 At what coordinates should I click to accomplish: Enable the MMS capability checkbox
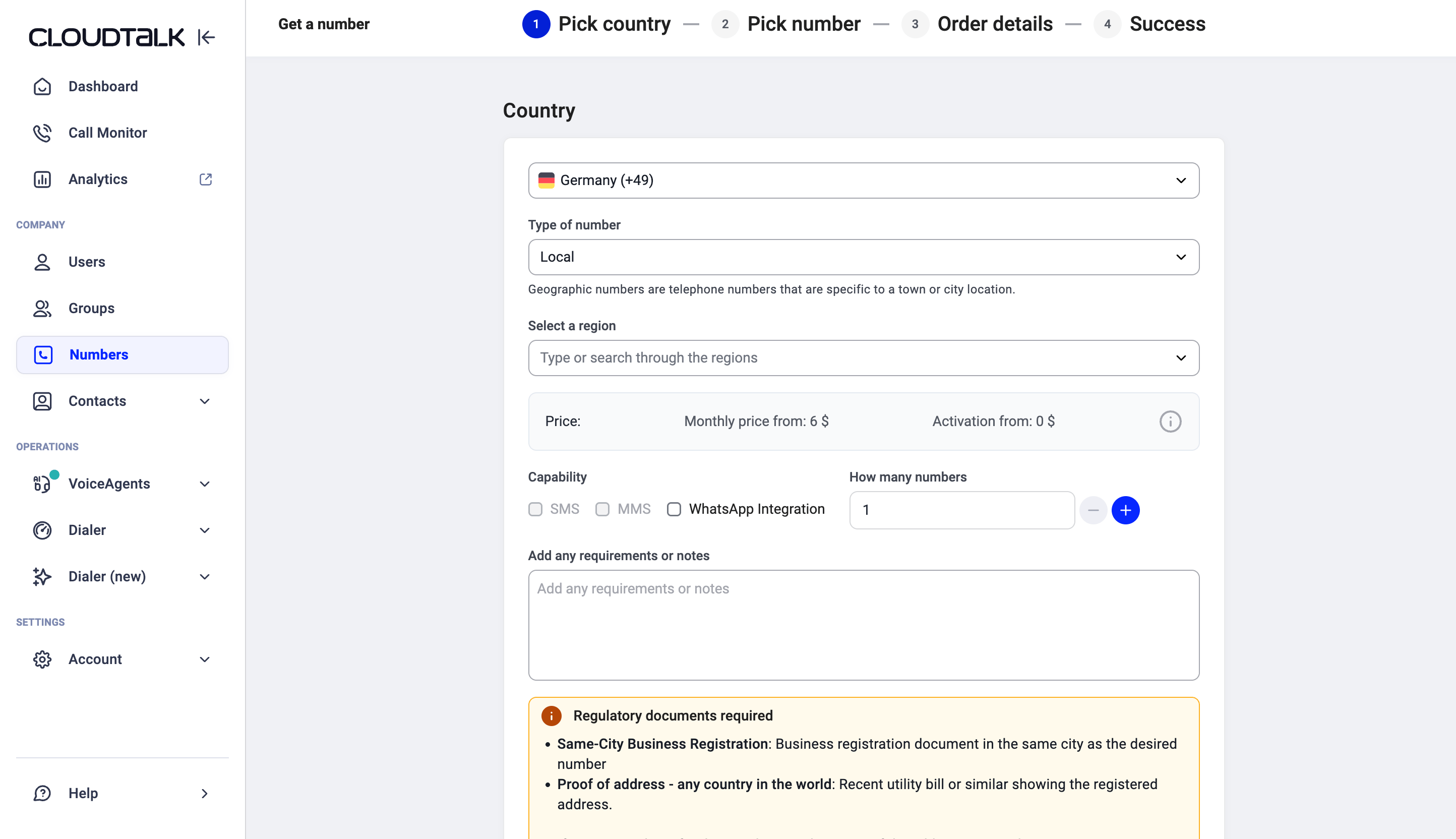602,509
